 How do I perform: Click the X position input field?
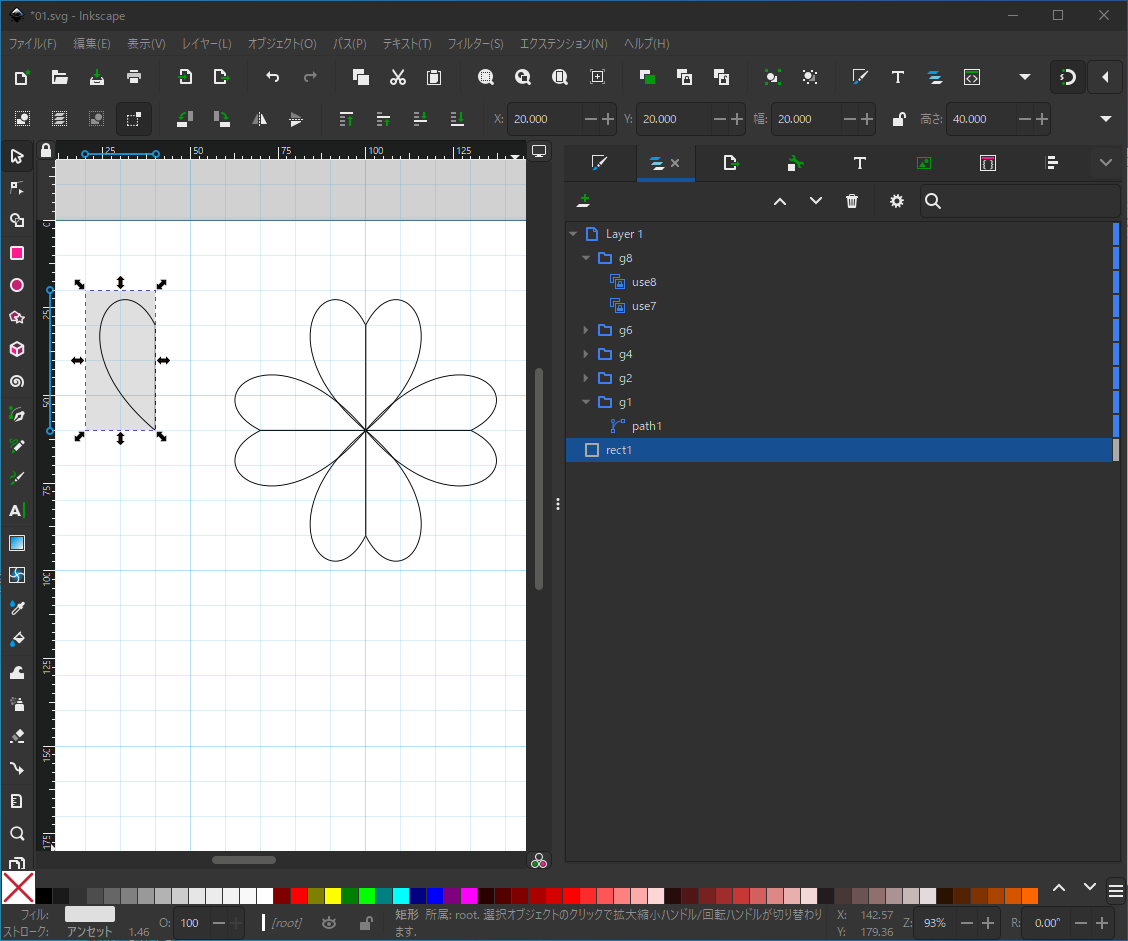tap(545, 119)
